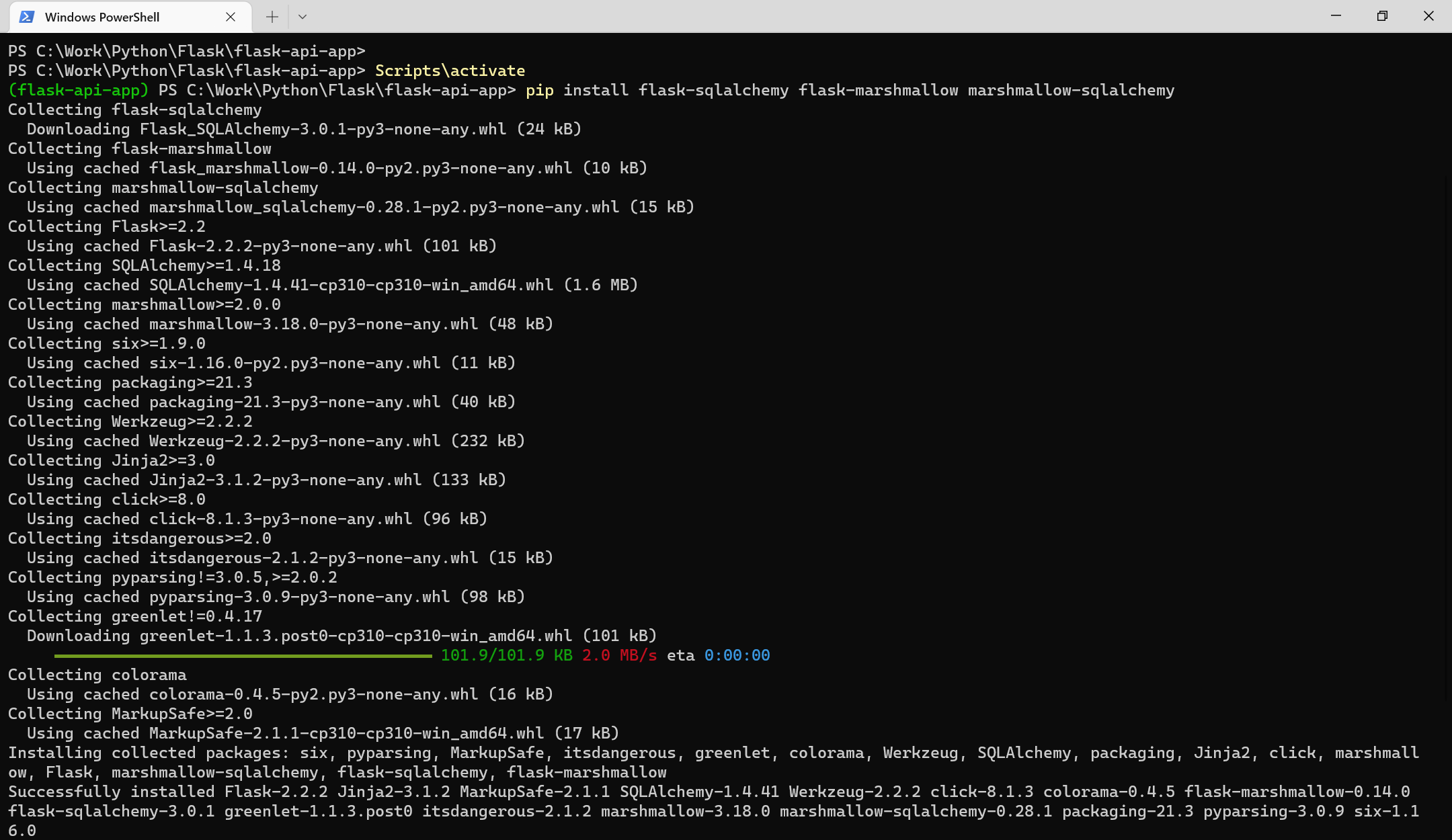Click the blue '0:00:00' eta value
This screenshot has height=840, width=1452.
(x=737, y=655)
